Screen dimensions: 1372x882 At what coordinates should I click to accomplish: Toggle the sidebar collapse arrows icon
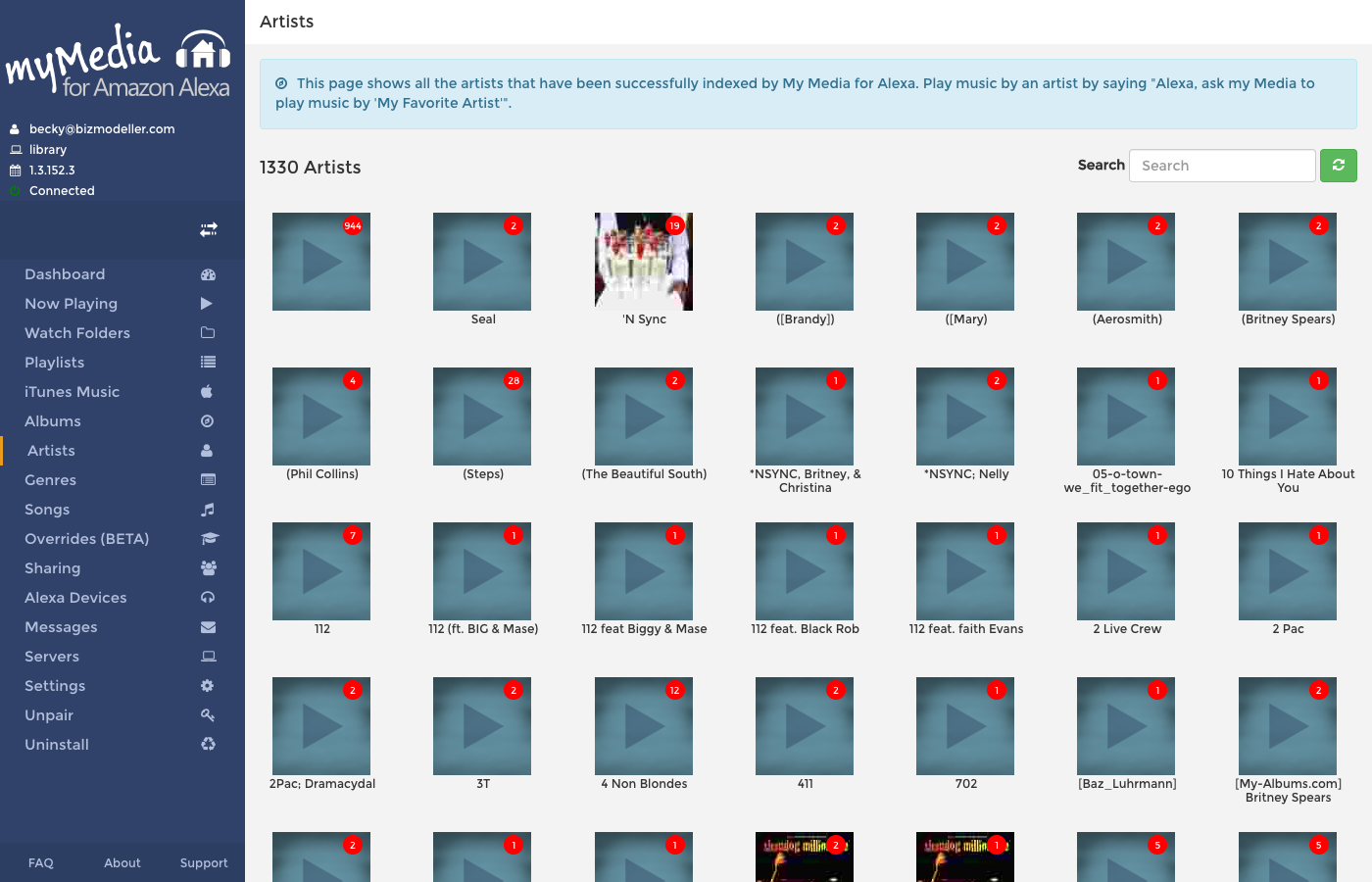click(x=209, y=229)
